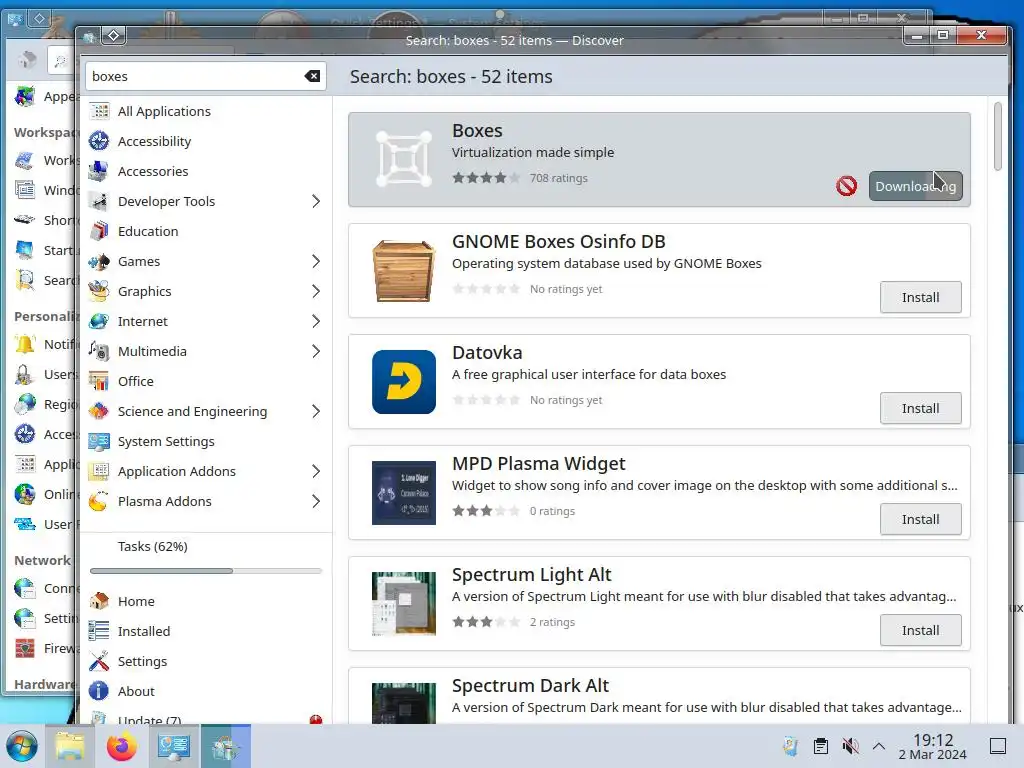This screenshot has width=1024, height=768.
Task: Expand the Multimedia subcategories
Action: 316,351
